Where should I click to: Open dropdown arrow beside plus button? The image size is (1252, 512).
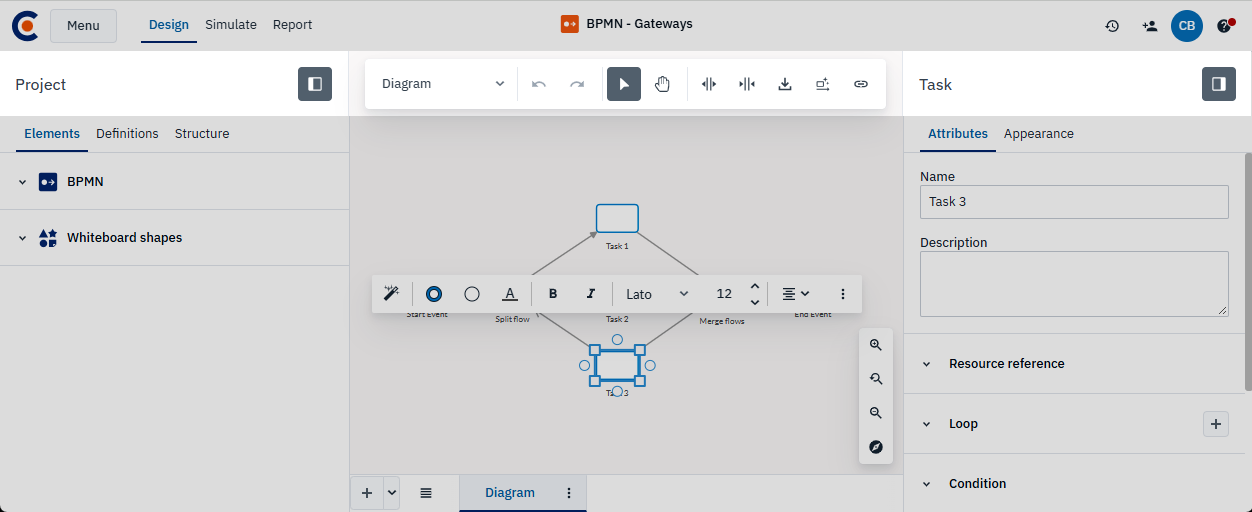coord(391,493)
